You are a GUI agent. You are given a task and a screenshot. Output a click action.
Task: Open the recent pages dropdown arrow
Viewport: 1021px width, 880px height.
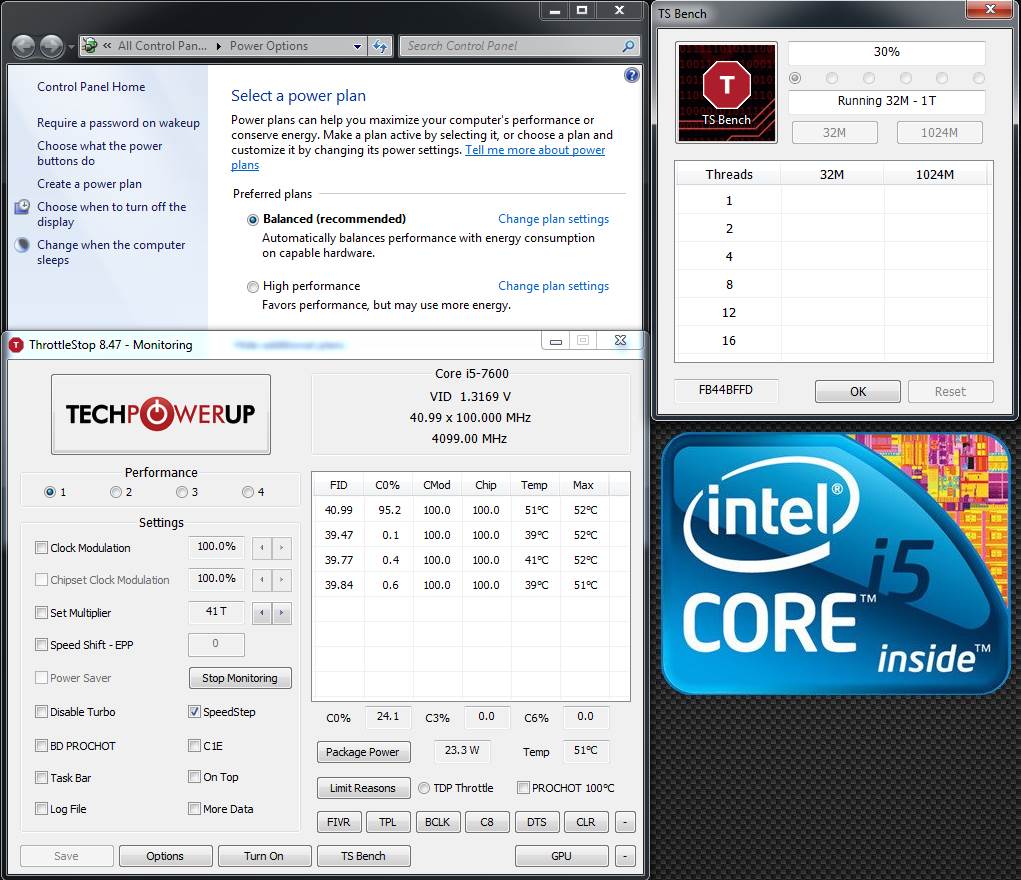click(x=70, y=47)
